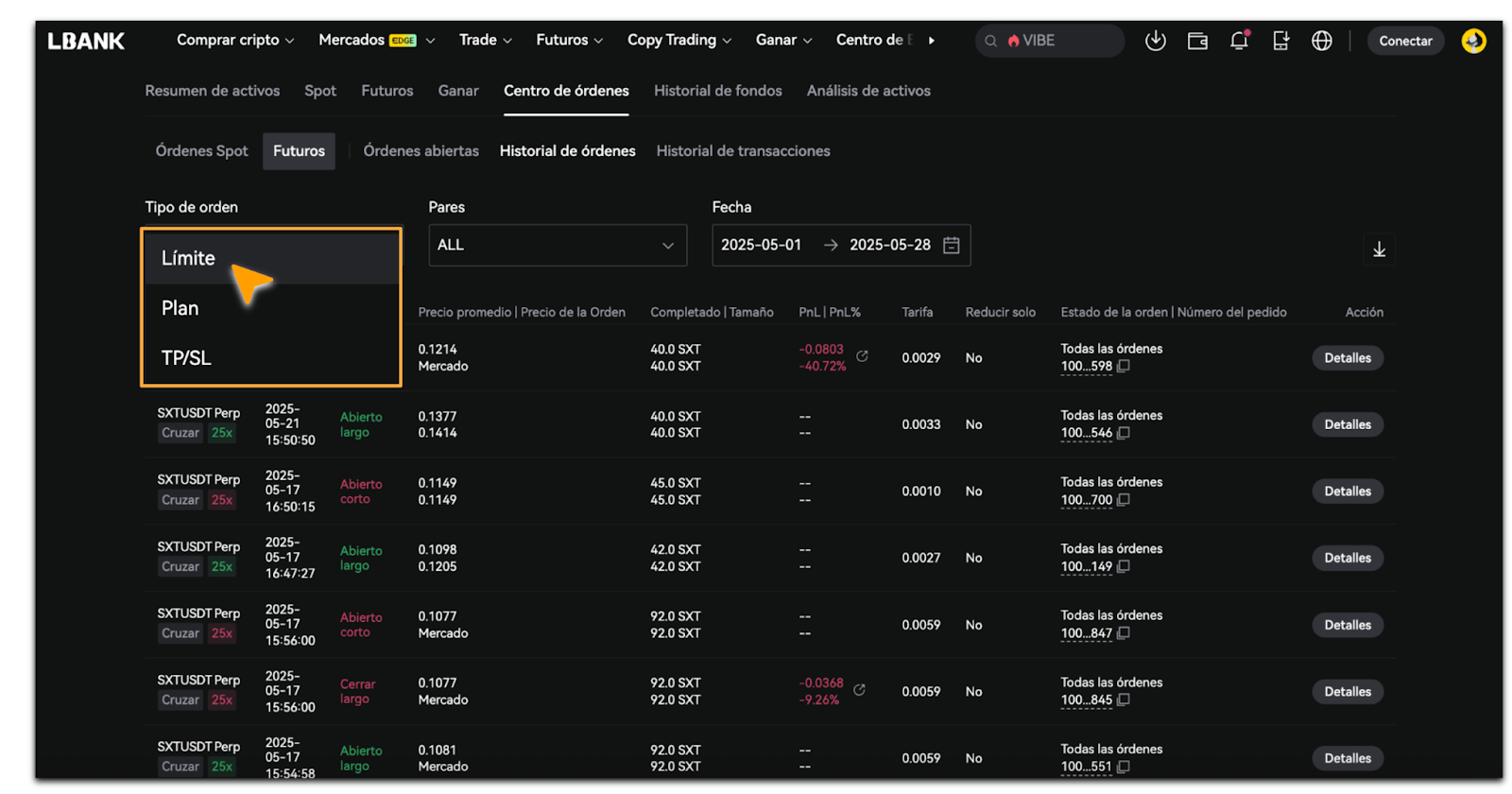This screenshot has height=794, width=1512.
Task: Click the globe language icon
Action: (x=1322, y=41)
